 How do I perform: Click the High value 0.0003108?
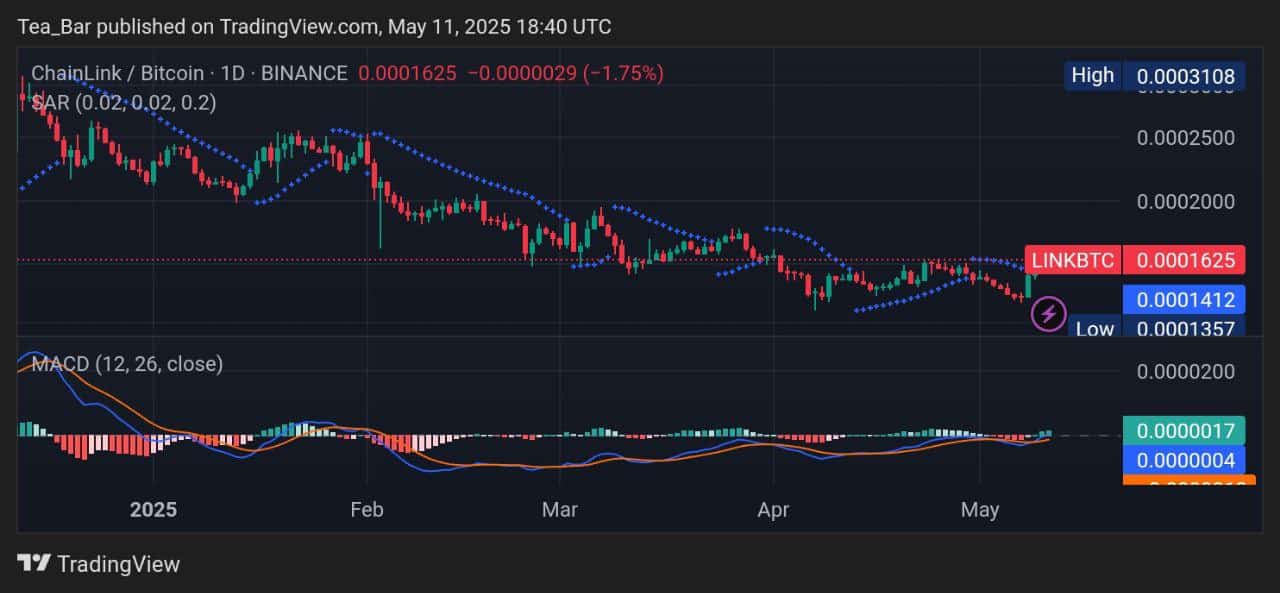[1184, 76]
